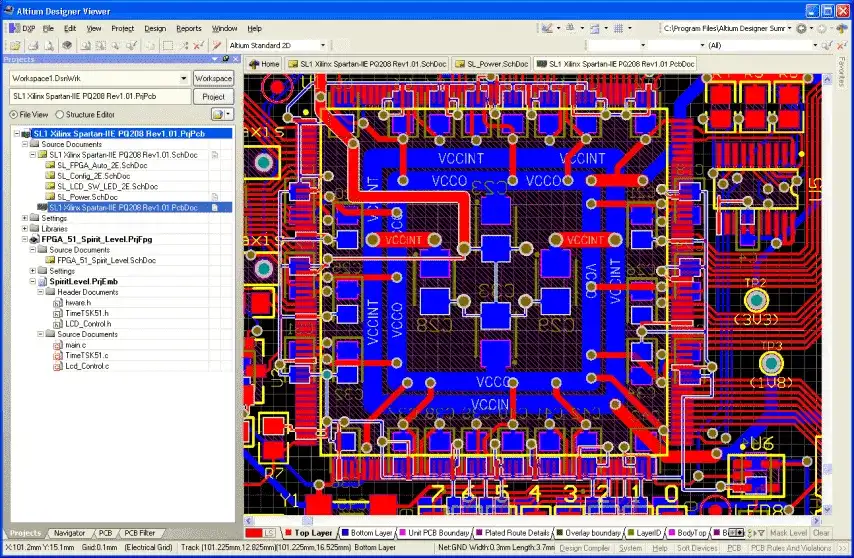
Task: Collapse the SpiritLevel.PrjEmb node
Action: click(x=33, y=281)
